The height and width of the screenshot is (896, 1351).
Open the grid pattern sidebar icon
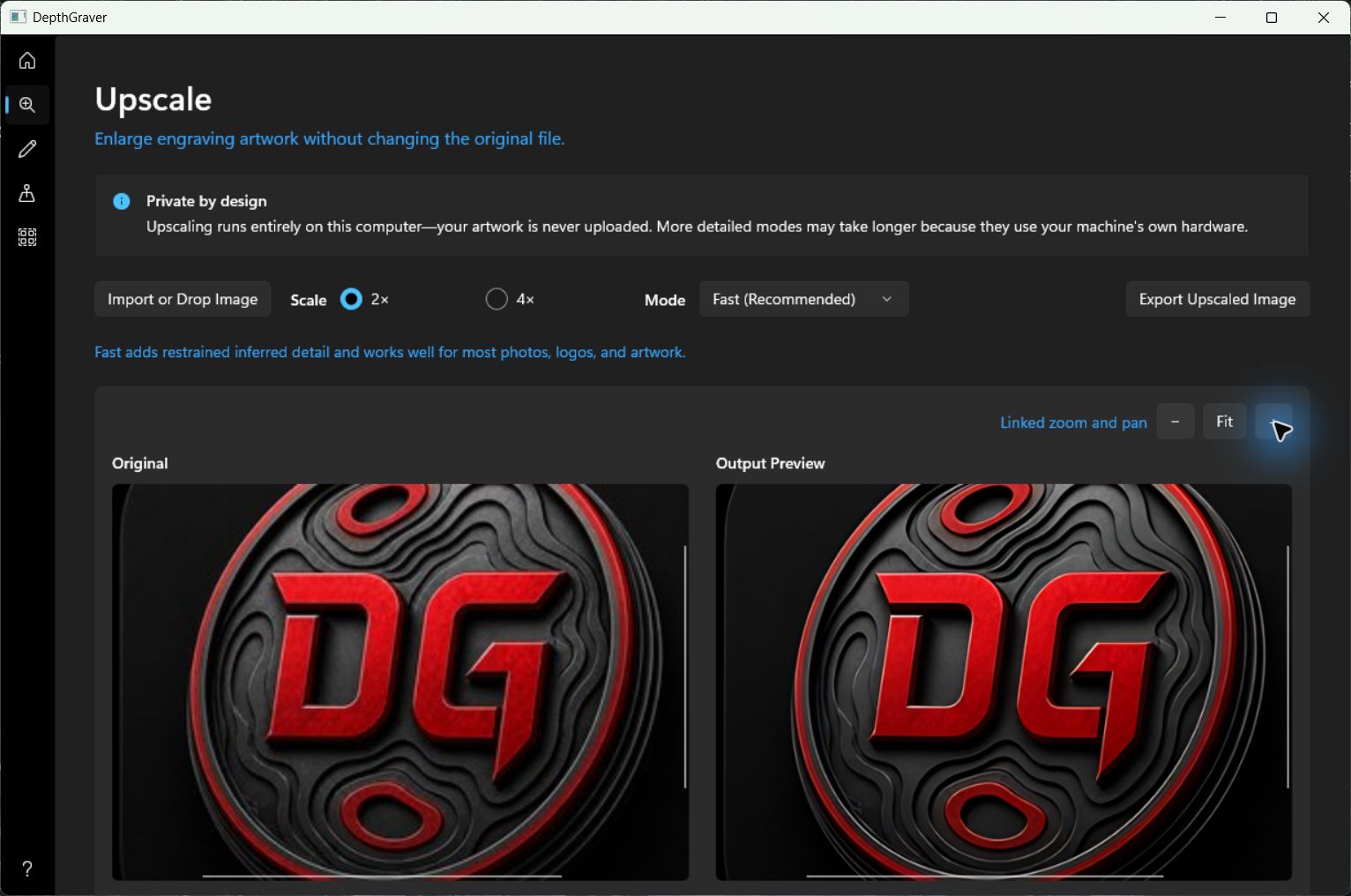pos(27,237)
